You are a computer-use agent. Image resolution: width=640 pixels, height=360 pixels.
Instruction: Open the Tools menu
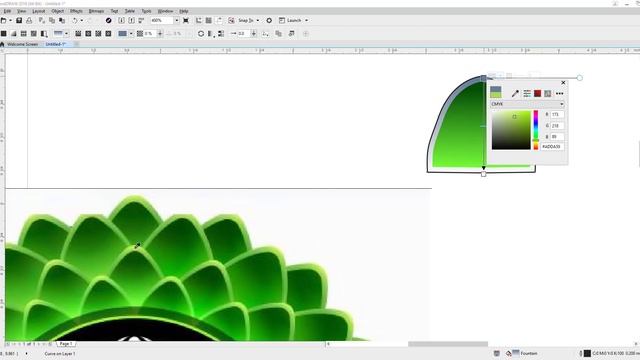pyautogui.click(x=146, y=11)
